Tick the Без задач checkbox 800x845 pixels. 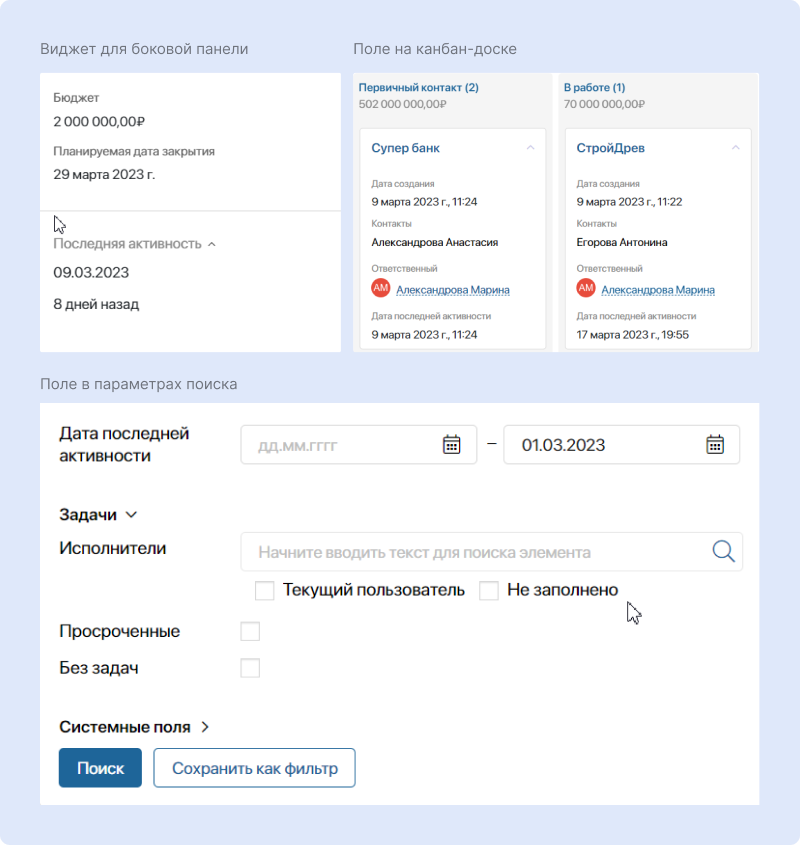(x=250, y=668)
